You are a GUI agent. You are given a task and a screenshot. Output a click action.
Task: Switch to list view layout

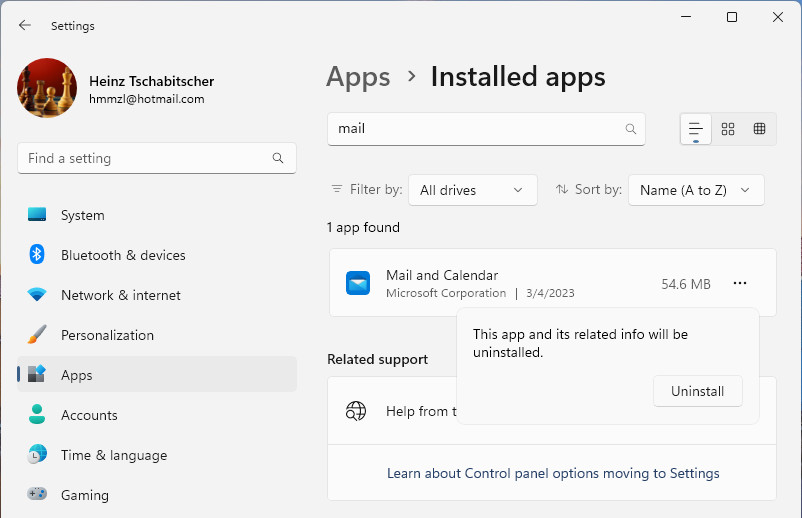(x=696, y=129)
